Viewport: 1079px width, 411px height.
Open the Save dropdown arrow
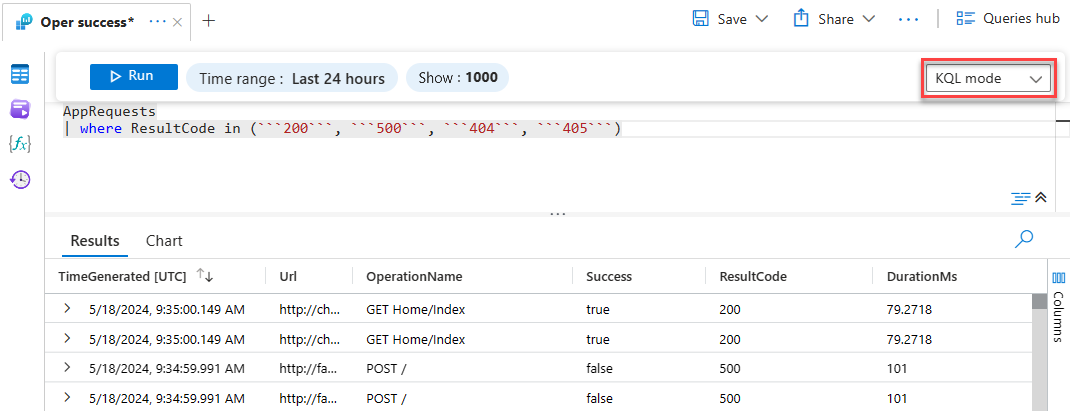pos(762,19)
